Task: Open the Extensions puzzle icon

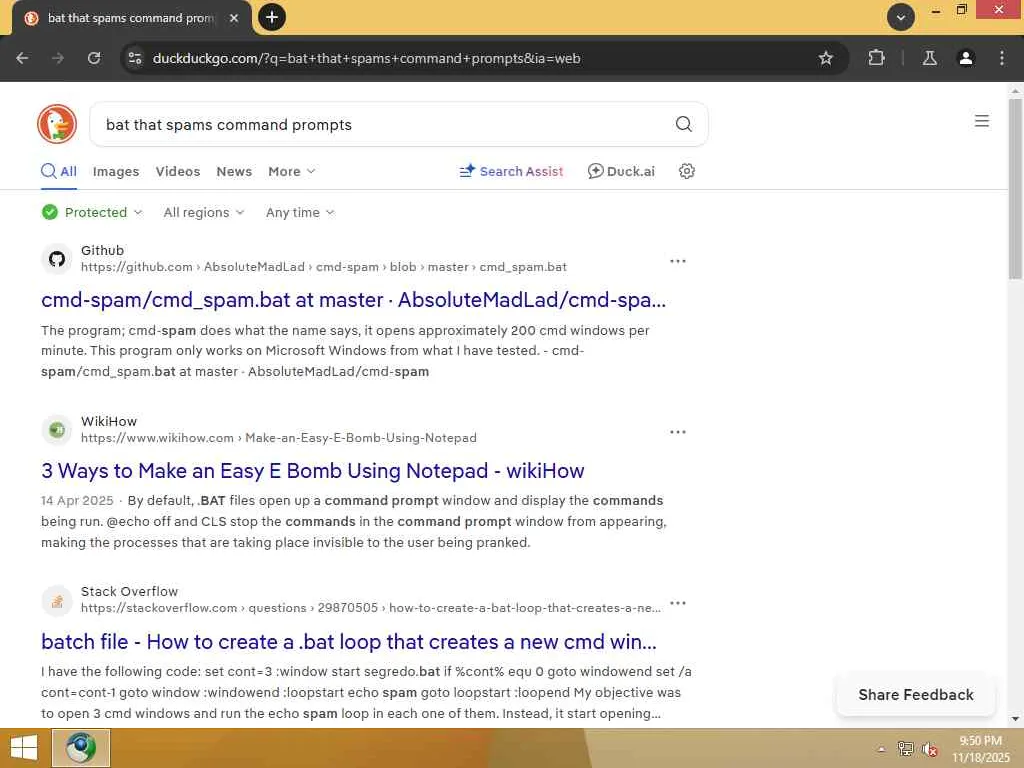Action: point(876,58)
